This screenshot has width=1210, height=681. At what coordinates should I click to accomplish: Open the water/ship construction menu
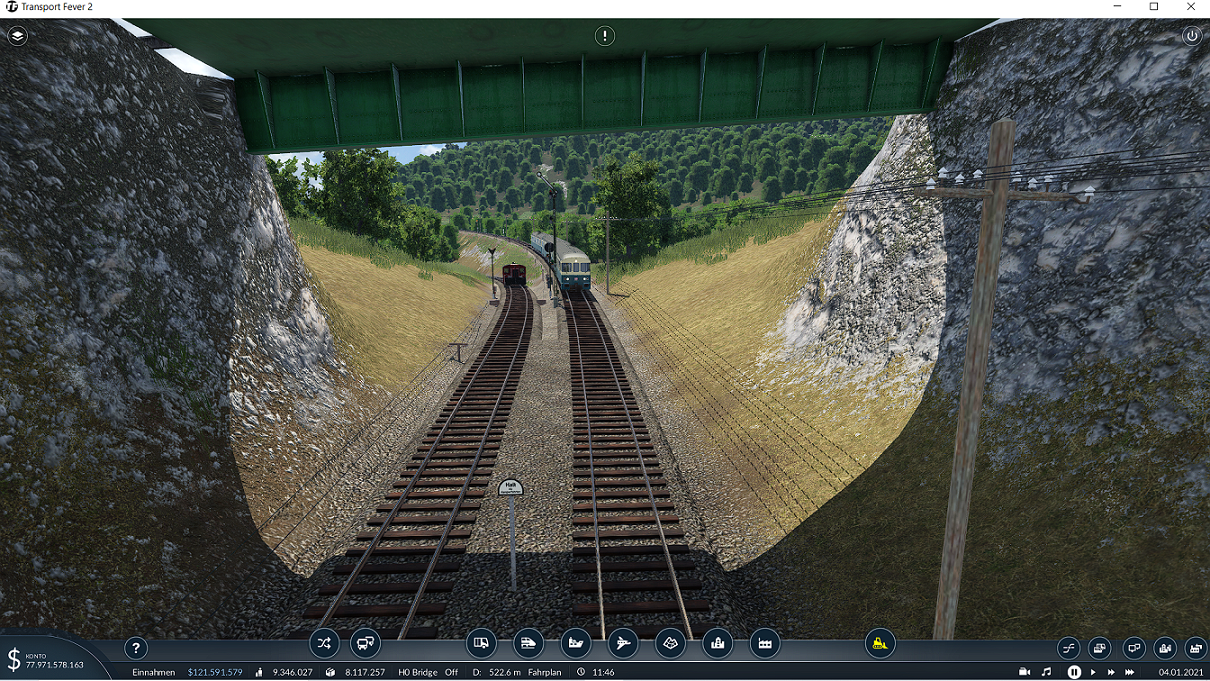[x=576, y=643]
